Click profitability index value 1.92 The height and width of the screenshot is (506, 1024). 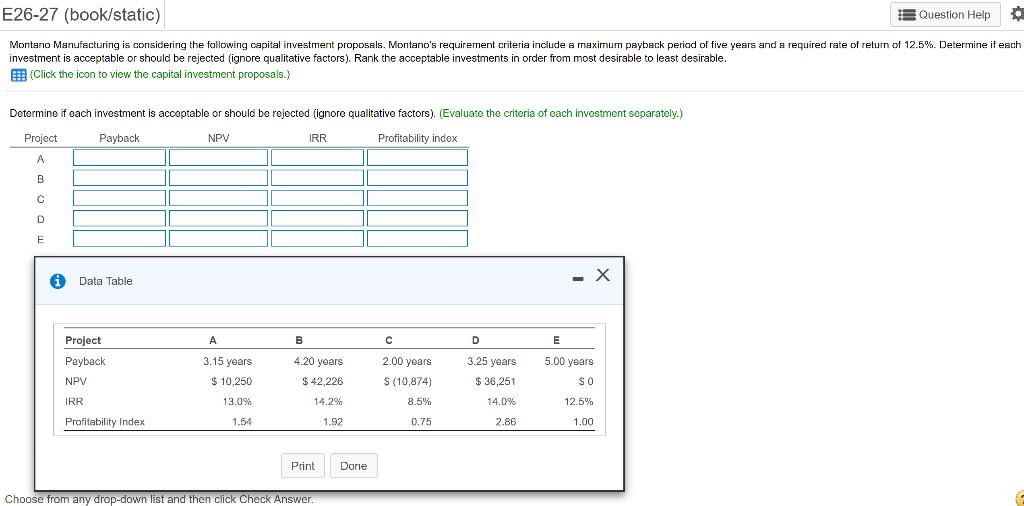click(333, 422)
